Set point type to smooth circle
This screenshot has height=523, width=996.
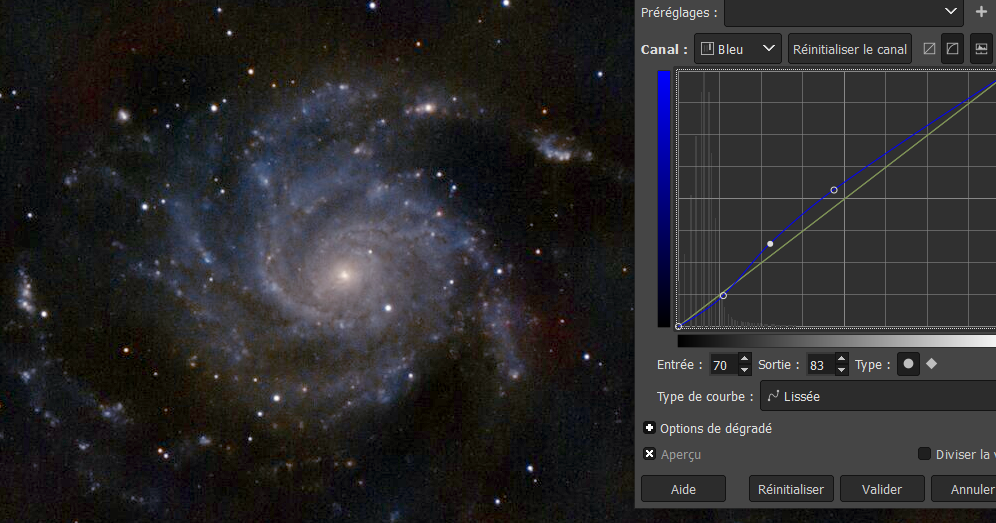point(908,364)
